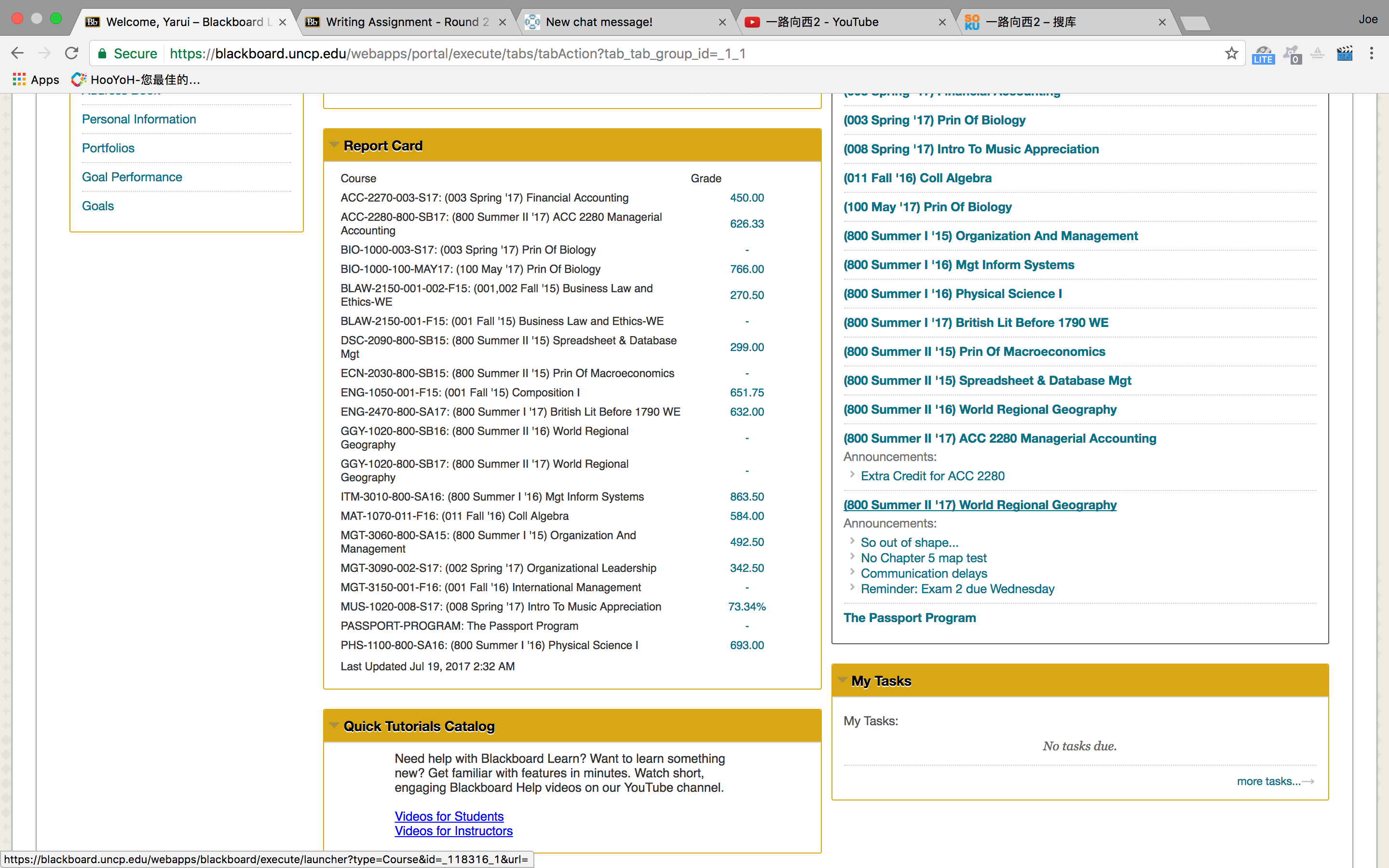Close the YouTube tab
This screenshot has height=868, width=1389.
(942, 22)
